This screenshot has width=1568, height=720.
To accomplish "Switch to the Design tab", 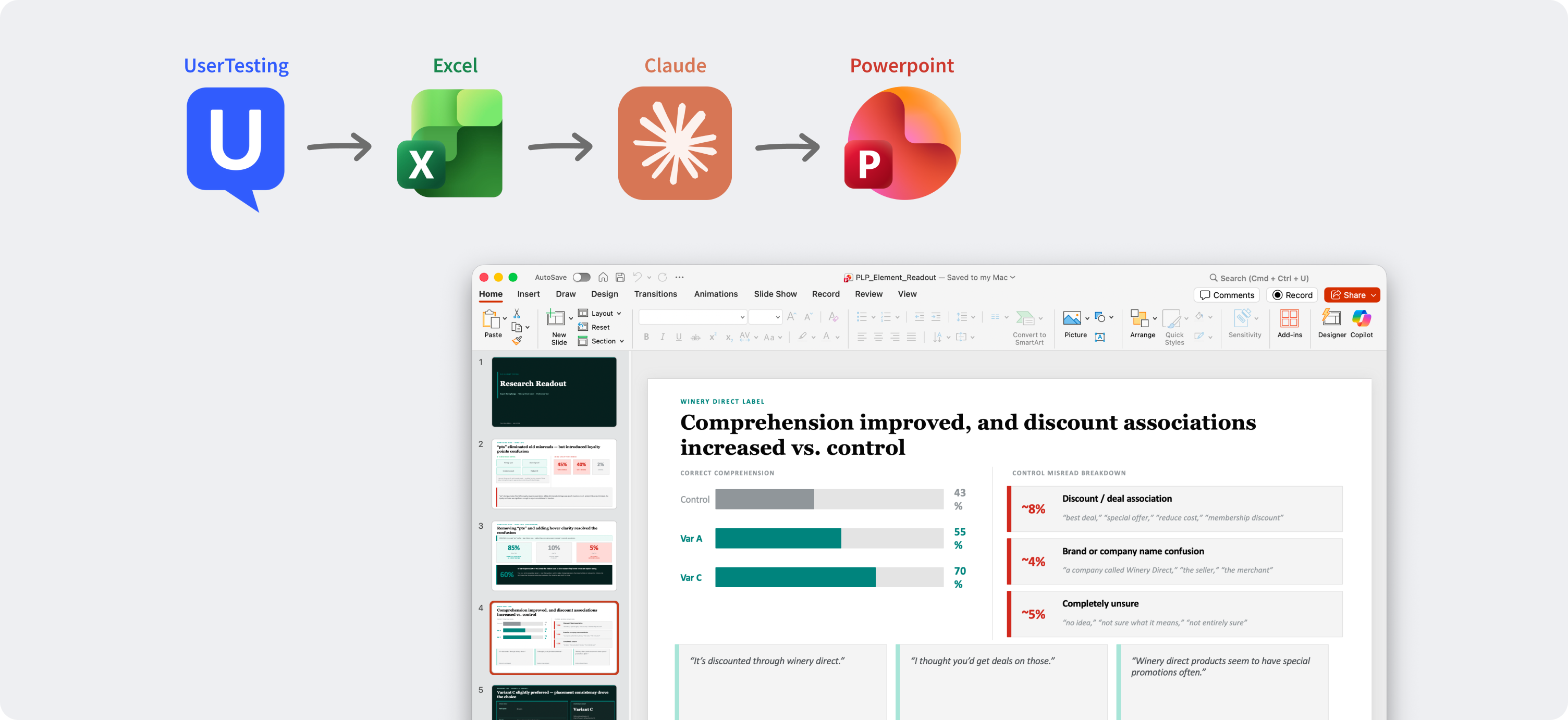I will click(x=605, y=294).
